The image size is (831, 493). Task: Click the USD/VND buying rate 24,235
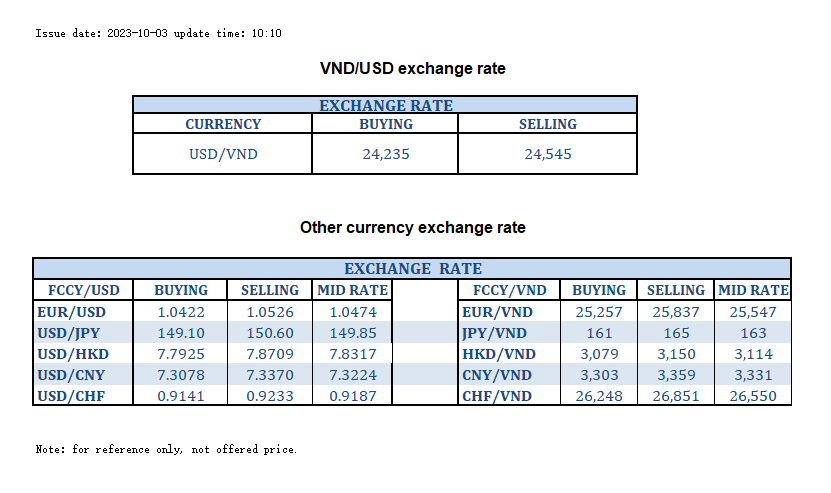pos(386,155)
